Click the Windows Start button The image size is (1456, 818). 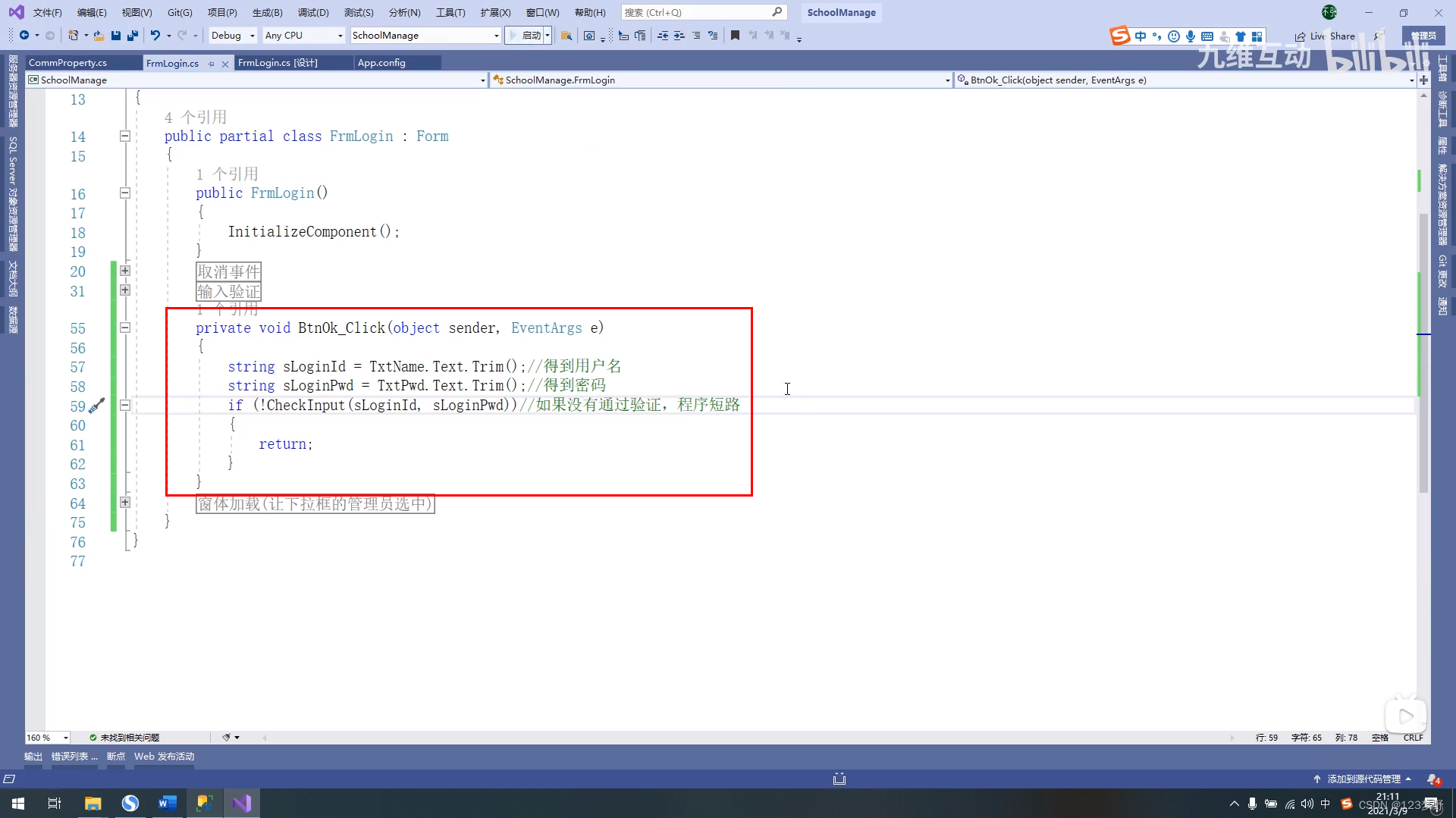18,803
